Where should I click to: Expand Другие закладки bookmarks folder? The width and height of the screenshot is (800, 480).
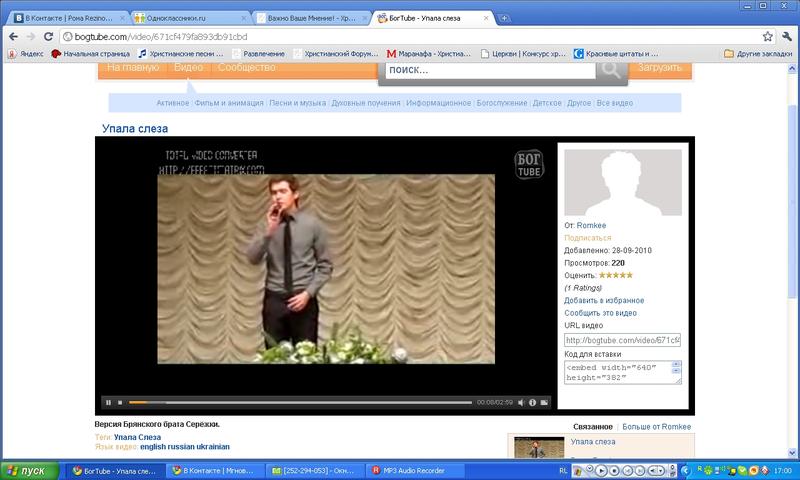[x=758, y=53]
